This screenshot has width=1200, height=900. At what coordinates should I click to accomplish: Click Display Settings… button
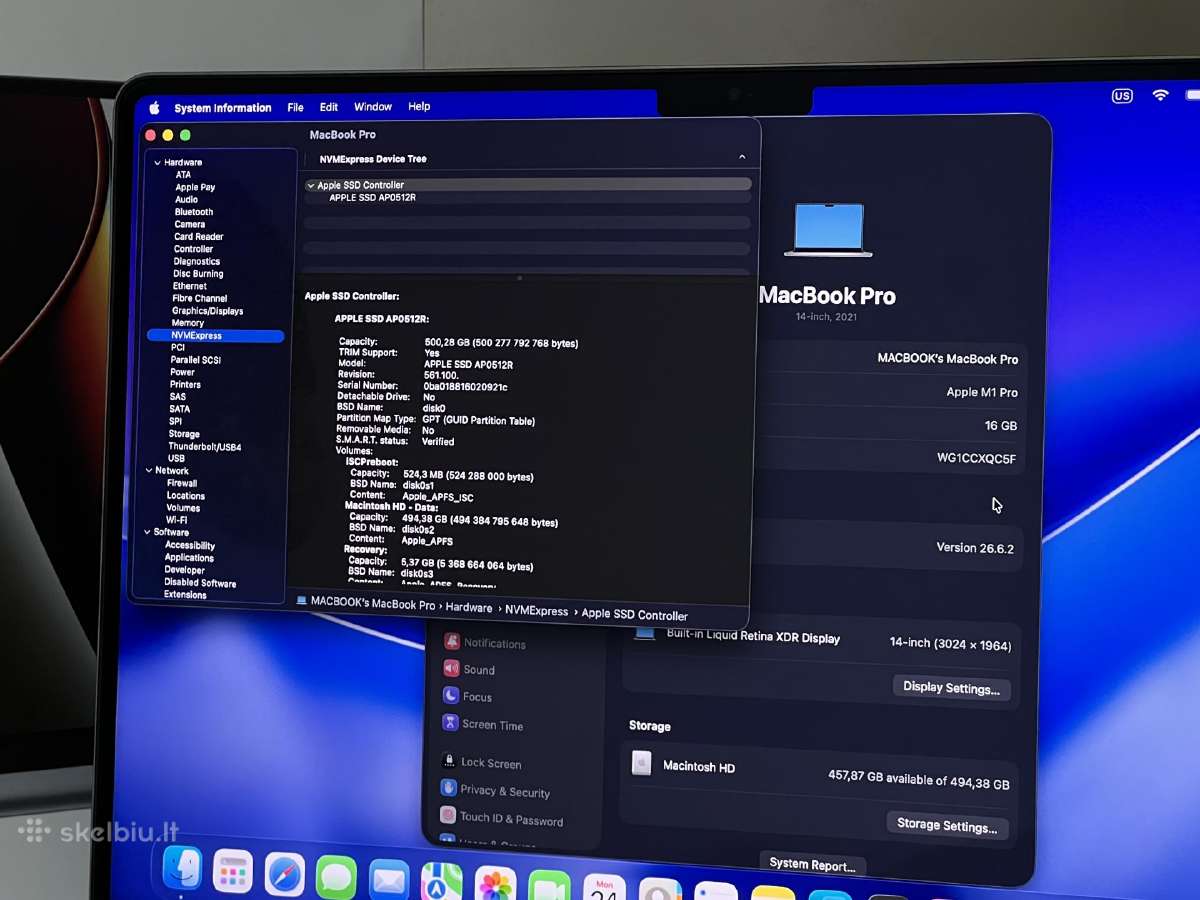click(x=951, y=688)
